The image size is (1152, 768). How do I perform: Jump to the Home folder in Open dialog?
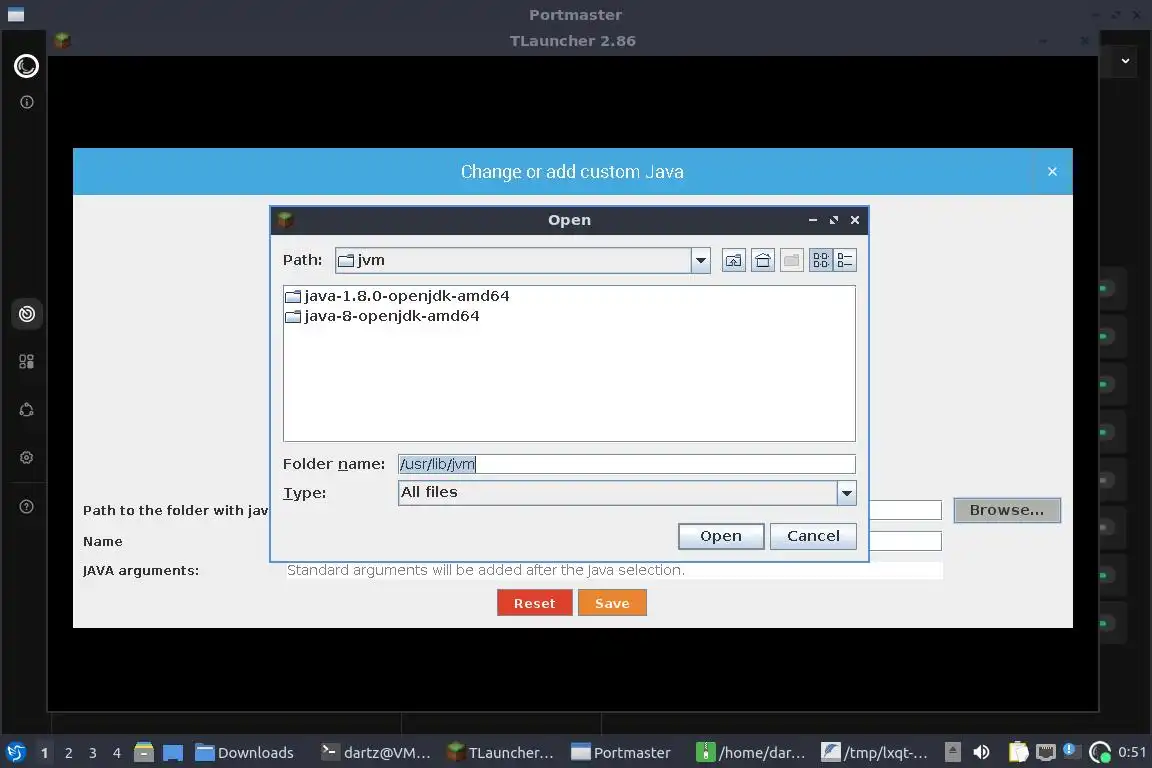(763, 260)
